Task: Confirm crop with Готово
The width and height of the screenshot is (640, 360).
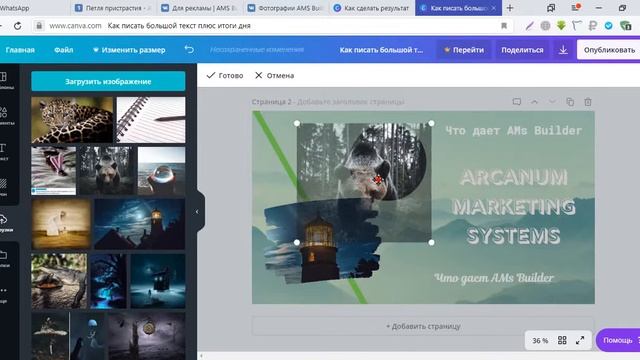Action: 225,76
